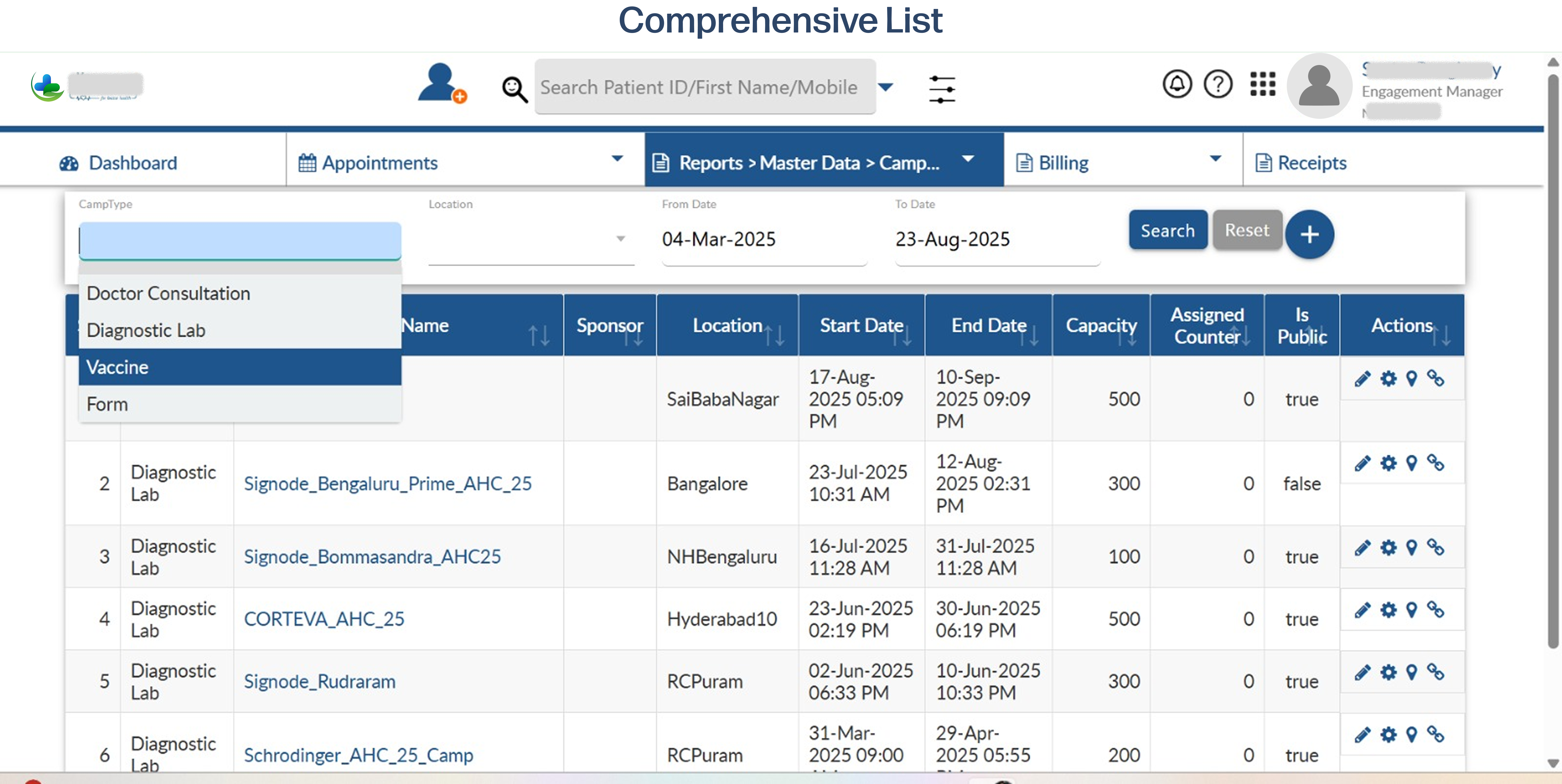This screenshot has width=1562, height=784.
Task: Open Reports > Master Data > Camp tab
Action: click(824, 159)
